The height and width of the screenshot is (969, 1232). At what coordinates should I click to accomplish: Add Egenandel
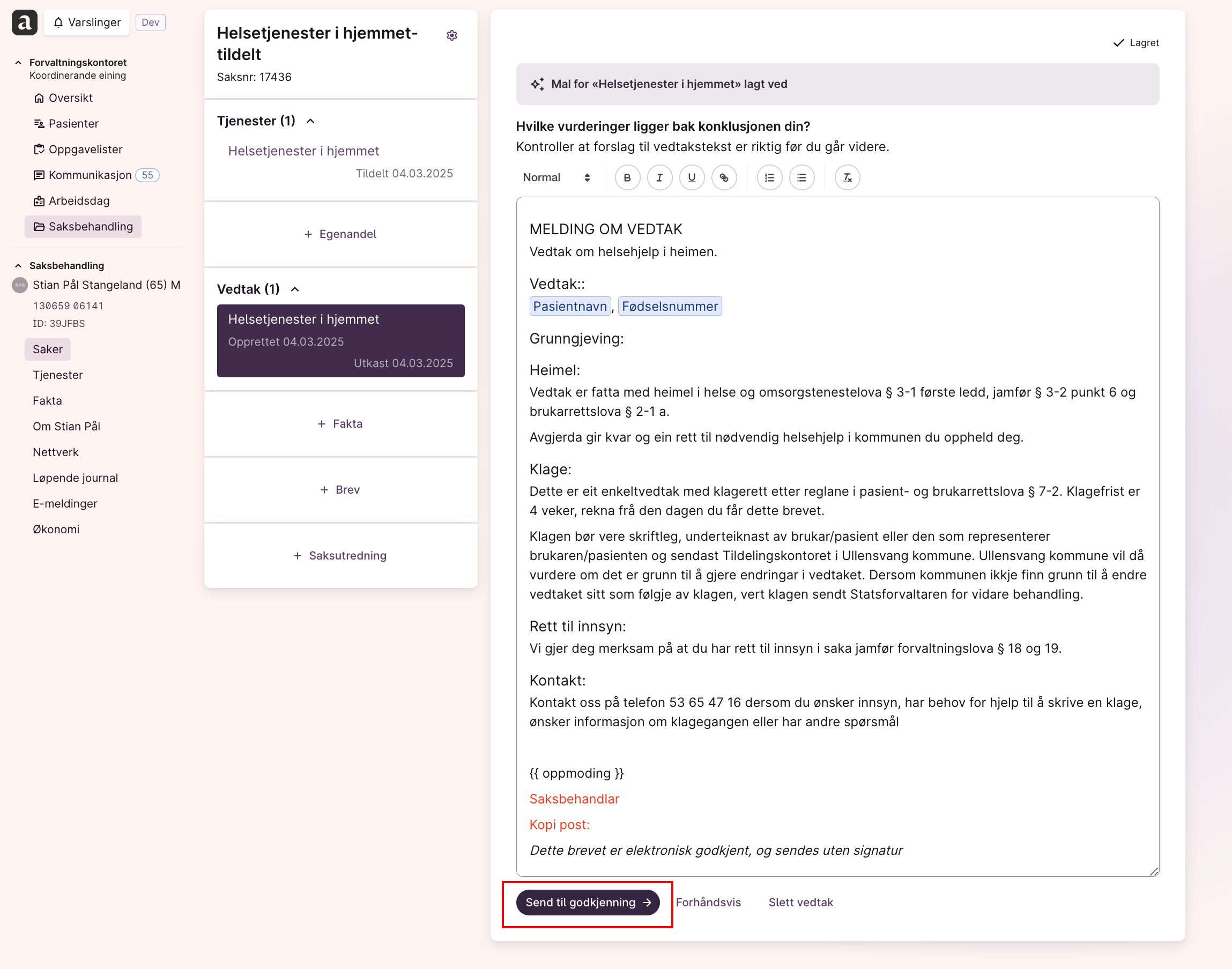point(340,234)
